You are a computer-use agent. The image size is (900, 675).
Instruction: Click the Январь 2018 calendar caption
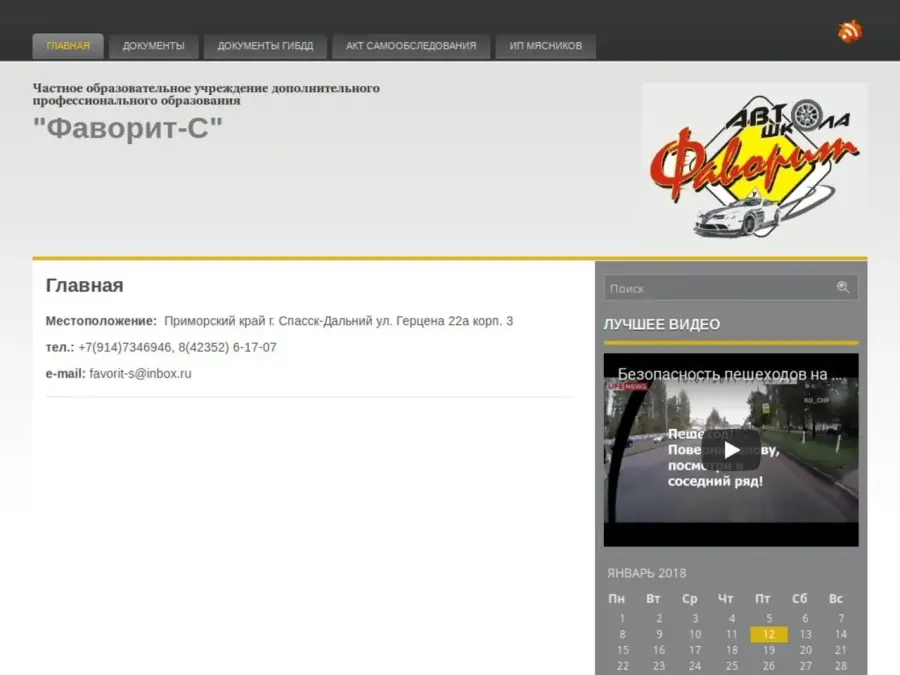646,573
